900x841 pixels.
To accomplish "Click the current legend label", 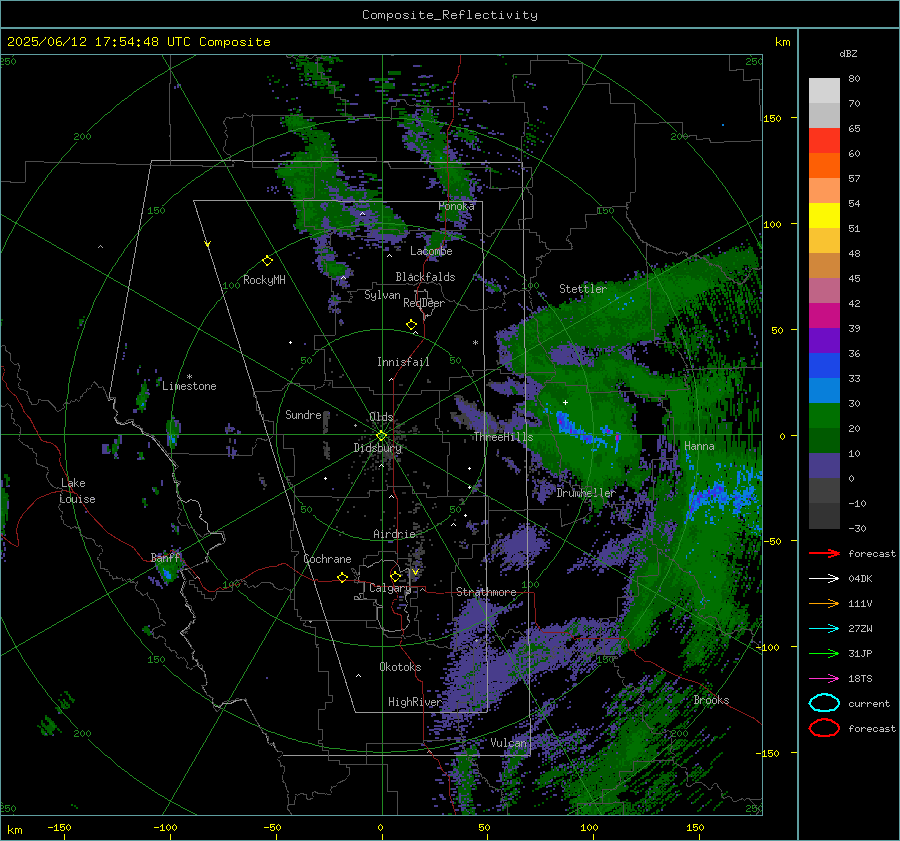I will click(869, 703).
